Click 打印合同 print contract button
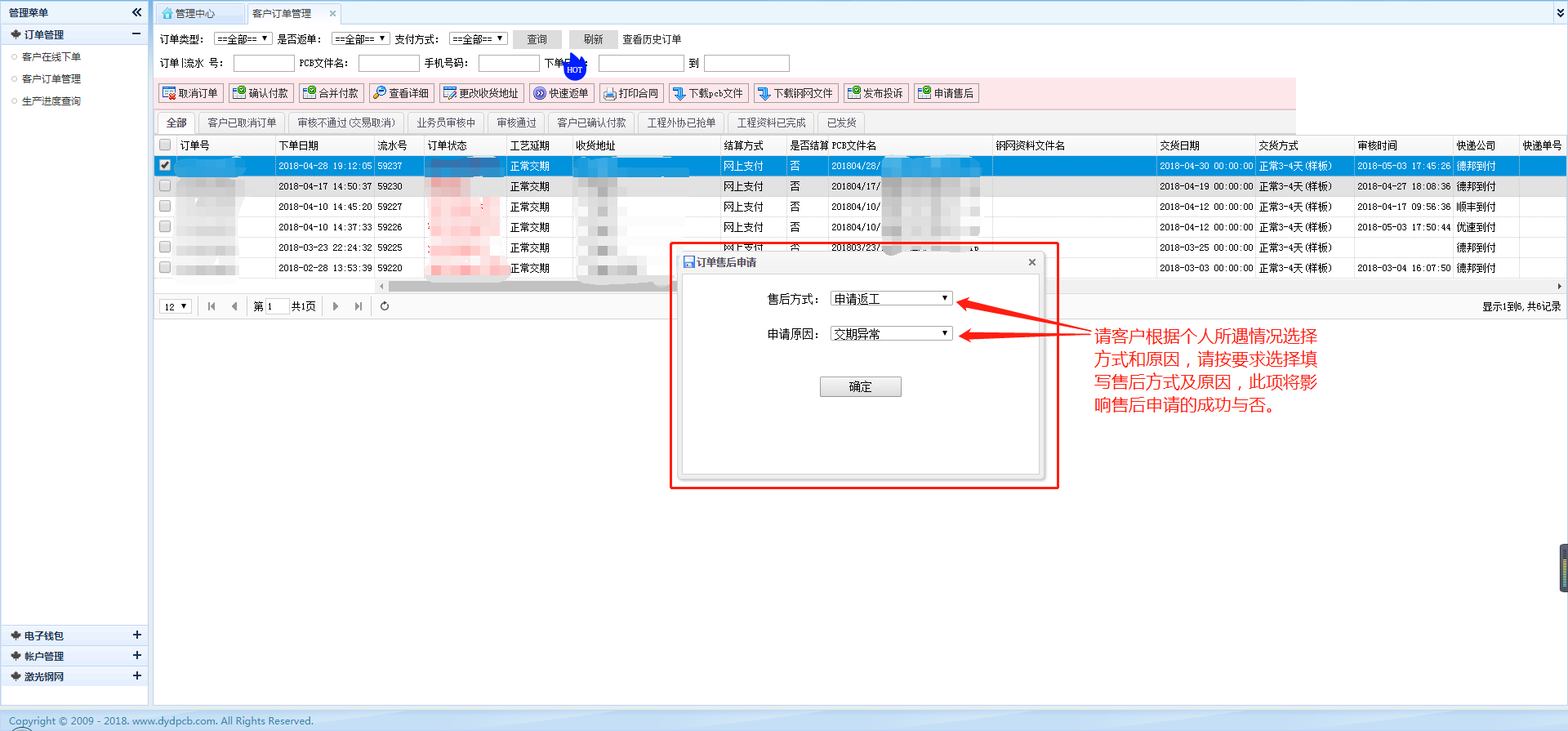Image resolution: width=1568 pixels, height=731 pixels. click(631, 93)
